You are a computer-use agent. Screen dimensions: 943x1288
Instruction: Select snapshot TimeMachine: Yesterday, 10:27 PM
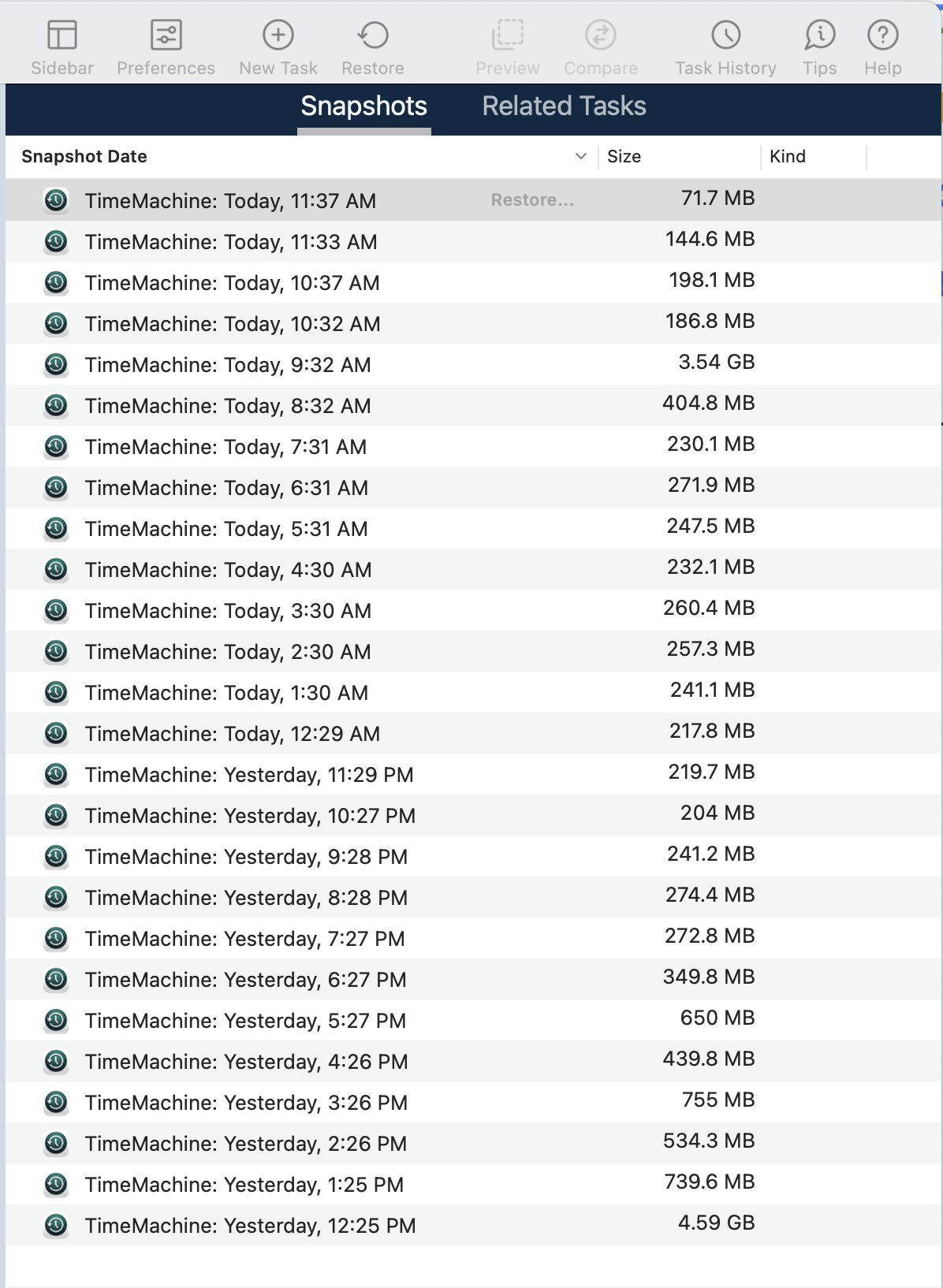pyautogui.click(x=474, y=815)
